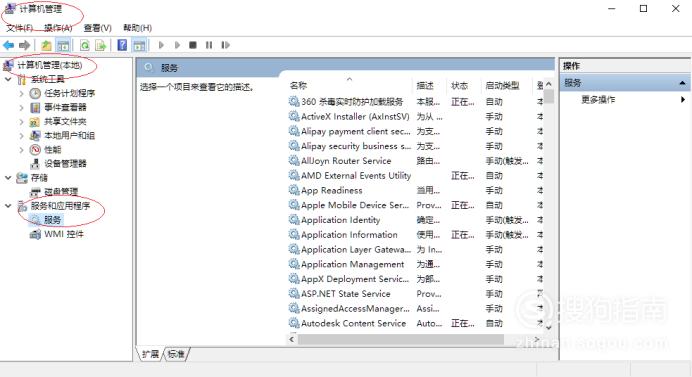Viewport: 692px width, 377px height.
Task: Select 任务计划程序 in the tree
Action: coord(70,93)
